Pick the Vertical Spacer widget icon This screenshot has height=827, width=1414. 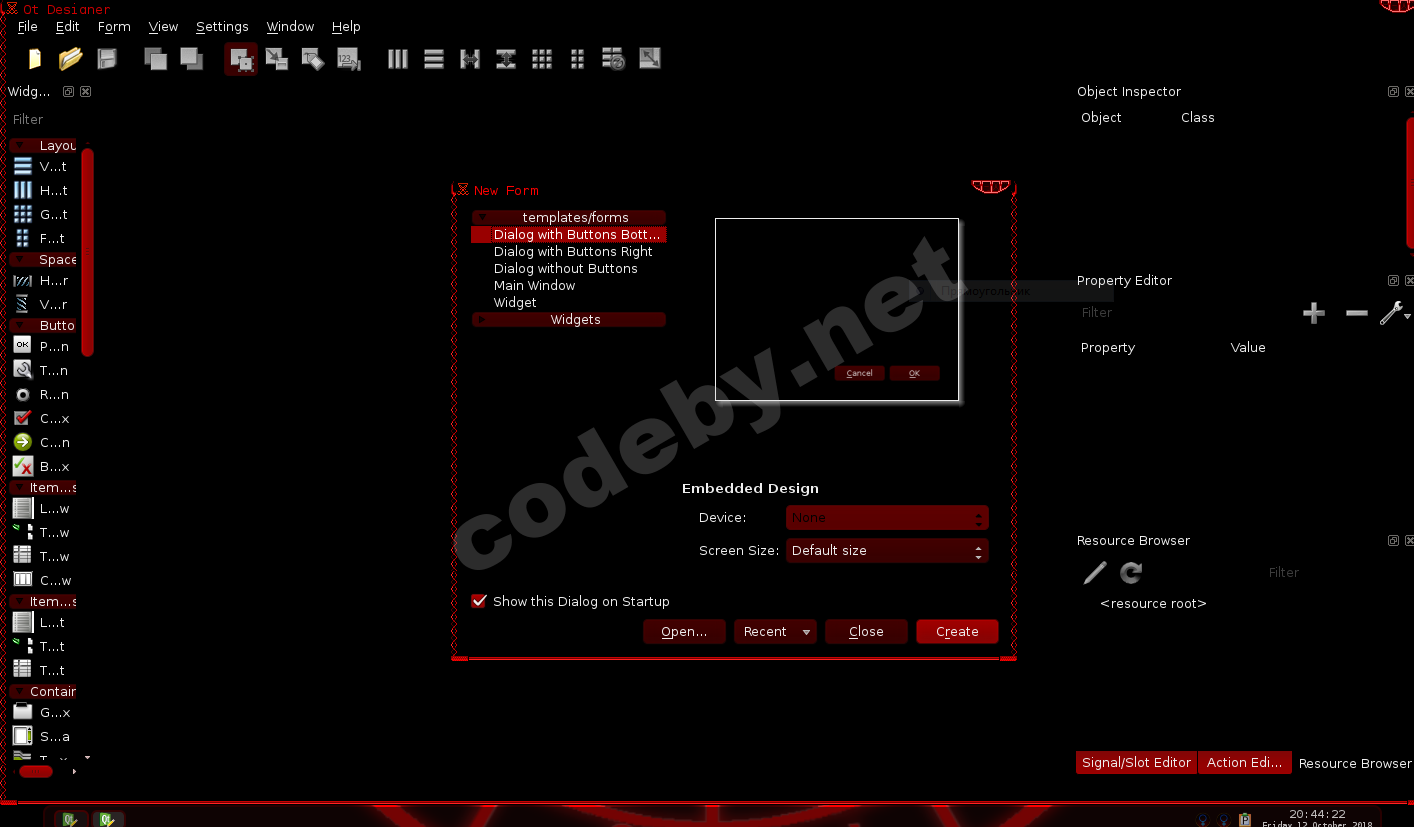click(23, 305)
